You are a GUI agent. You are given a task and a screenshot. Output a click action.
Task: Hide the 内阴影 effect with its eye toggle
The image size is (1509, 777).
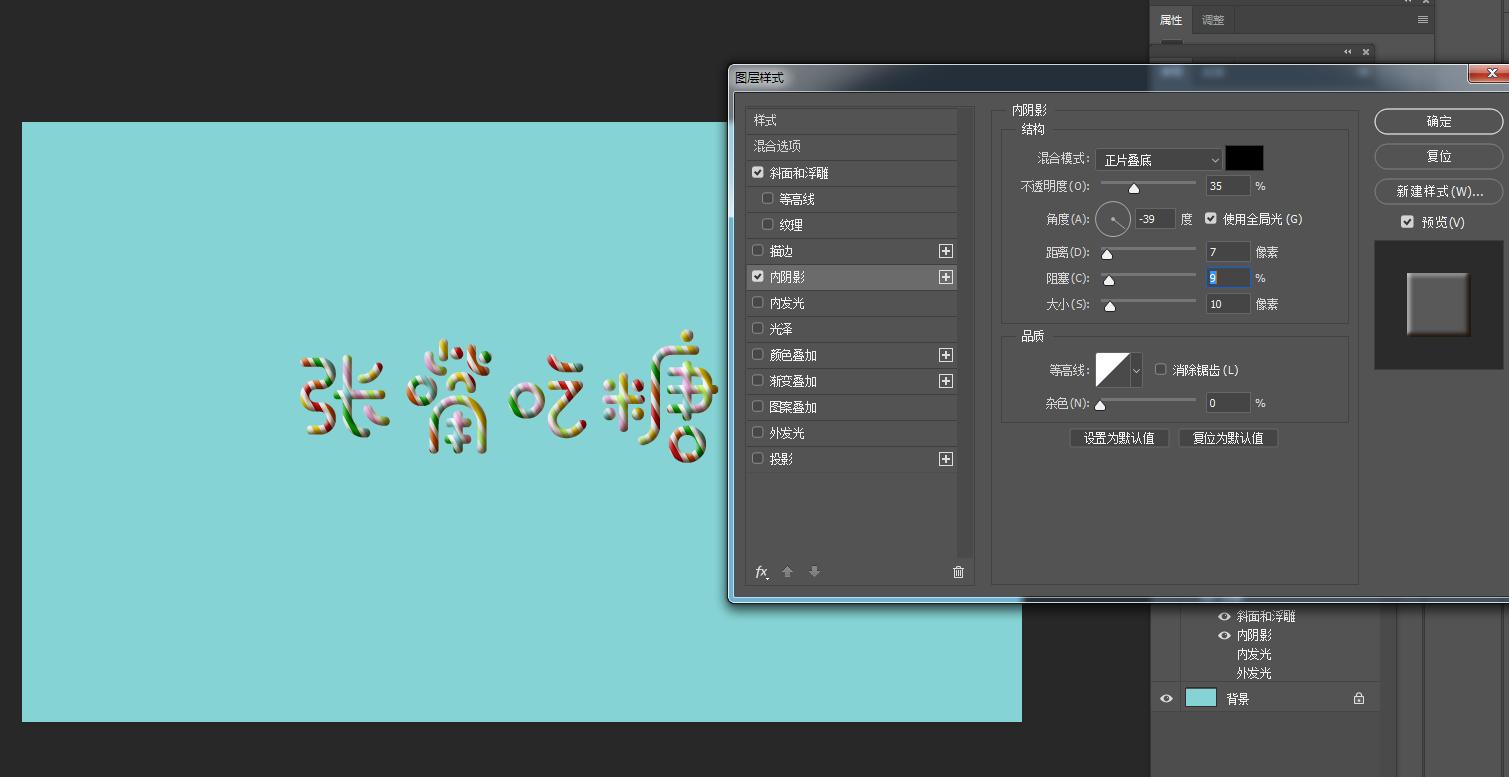tap(1224, 635)
